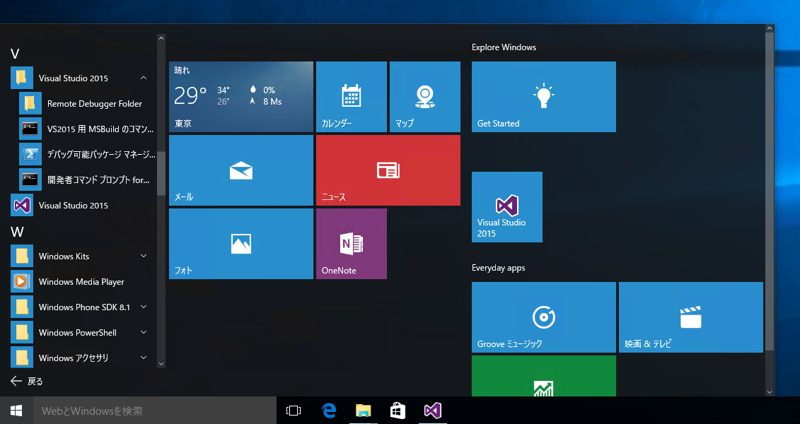Open the Get Started lightbulb tile
This screenshot has width=800, height=424.
543,96
